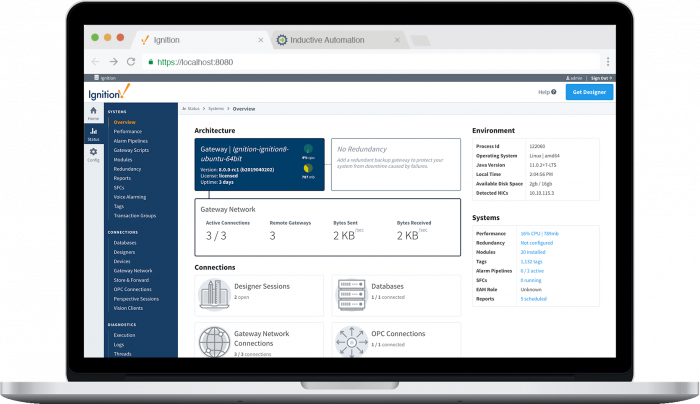Open Voice Alarming in sidebar
The width and height of the screenshot is (700, 404).
(x=130, y=197)
